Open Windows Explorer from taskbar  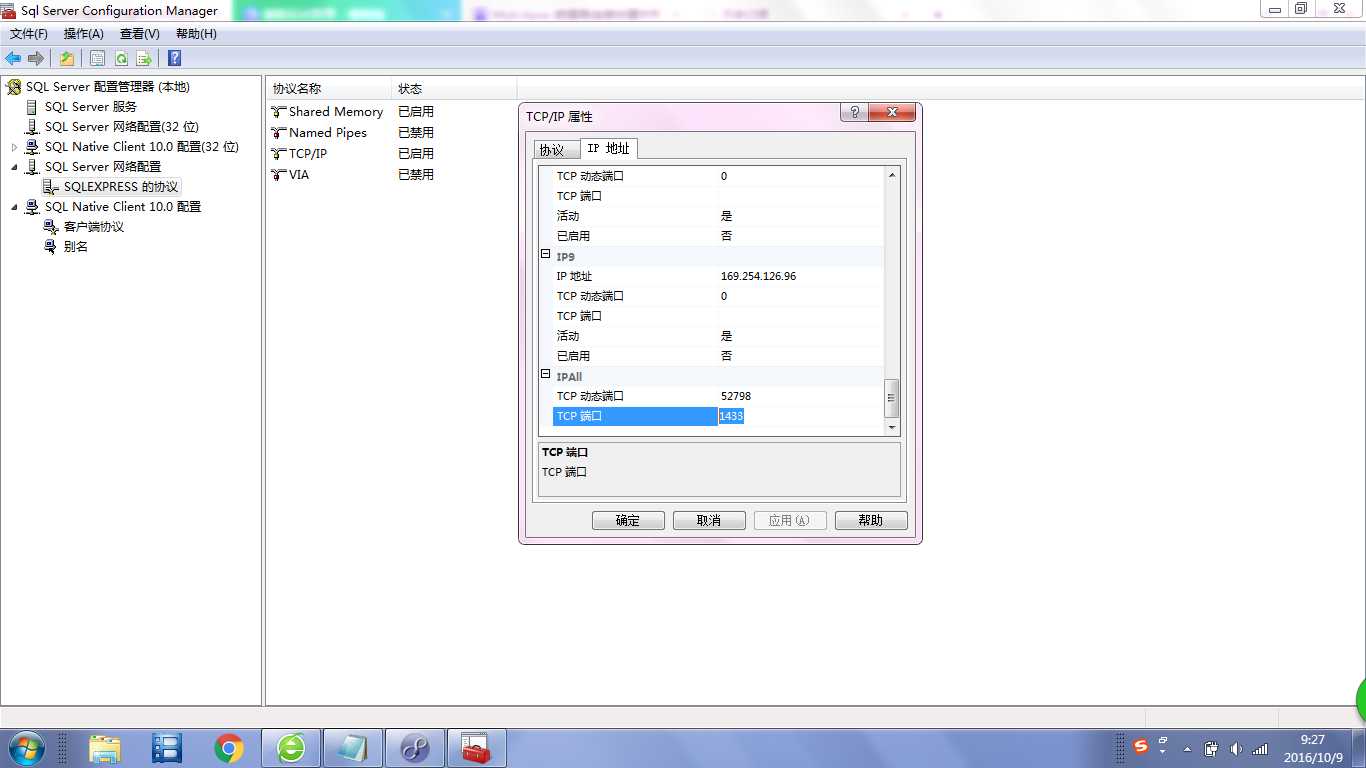[104, 748]
